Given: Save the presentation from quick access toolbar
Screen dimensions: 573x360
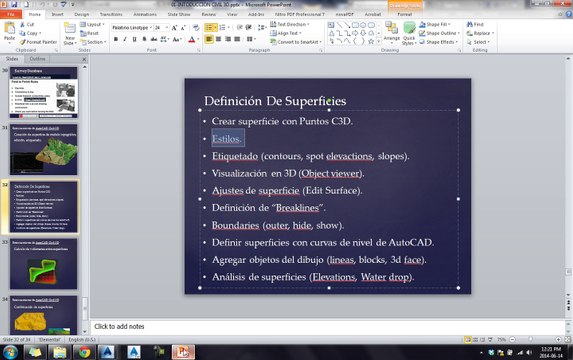Looking at the screenshot, I should point(14,4).
